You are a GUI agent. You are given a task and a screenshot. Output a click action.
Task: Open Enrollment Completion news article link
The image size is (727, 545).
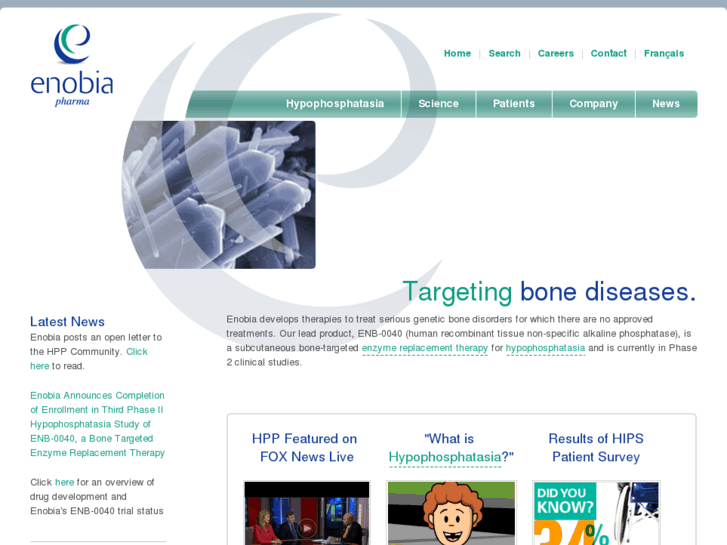(97, 424)
